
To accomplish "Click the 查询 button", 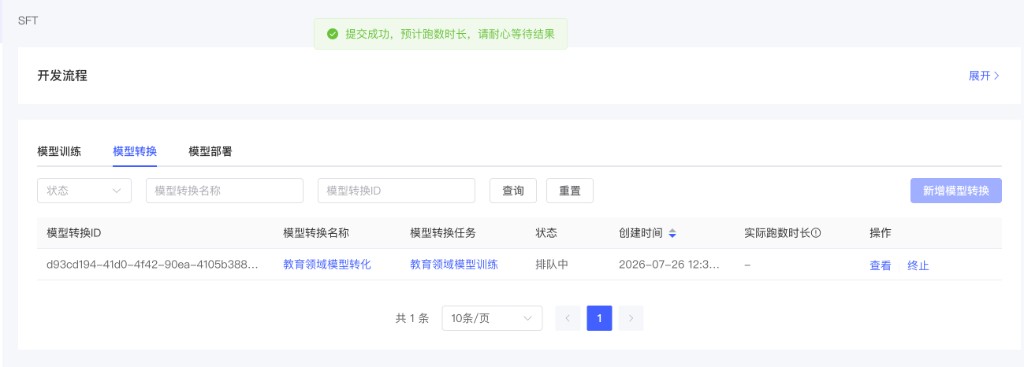I will point(513,191).
